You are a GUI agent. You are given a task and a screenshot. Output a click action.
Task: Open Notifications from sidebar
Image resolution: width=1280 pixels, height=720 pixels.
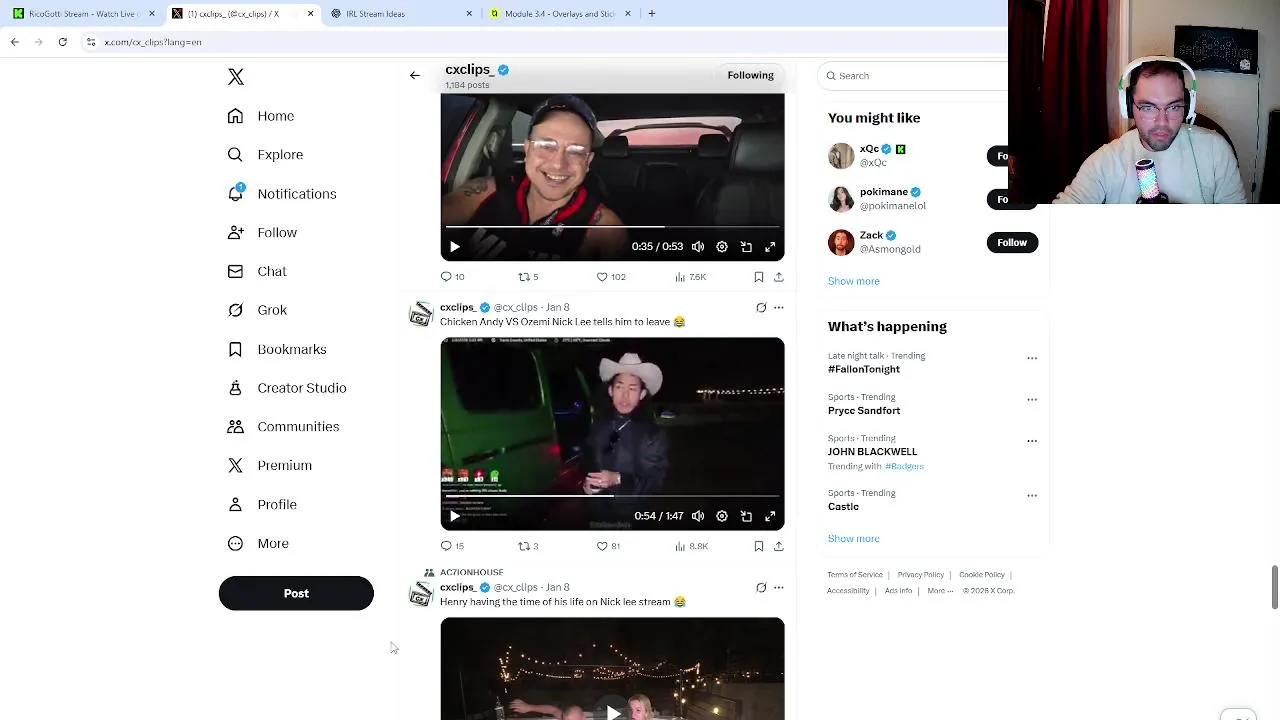tap(282, 194)
